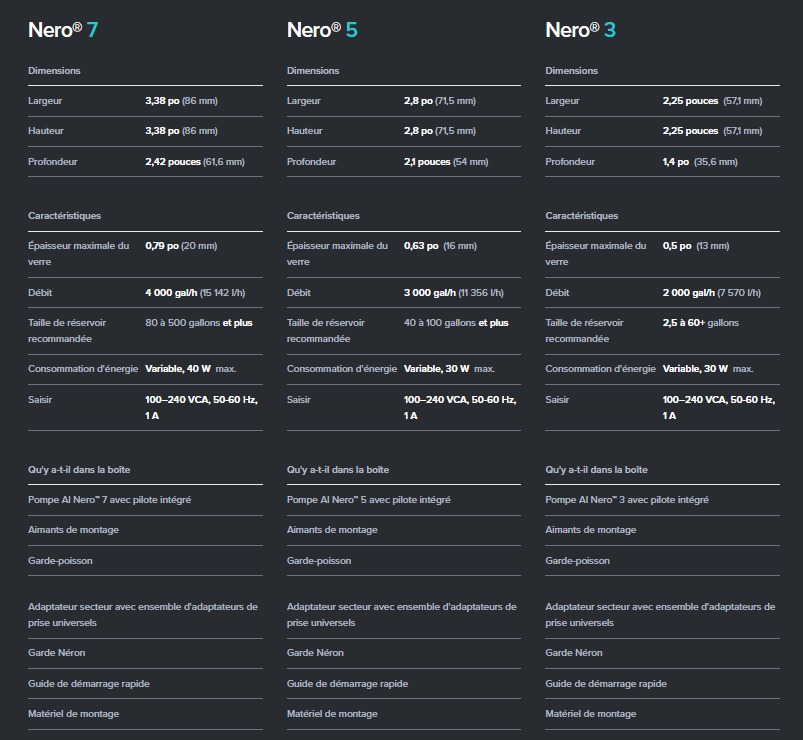
Task: Select the Caractéristiques heading under Nero 7
Action: (65, 216)
